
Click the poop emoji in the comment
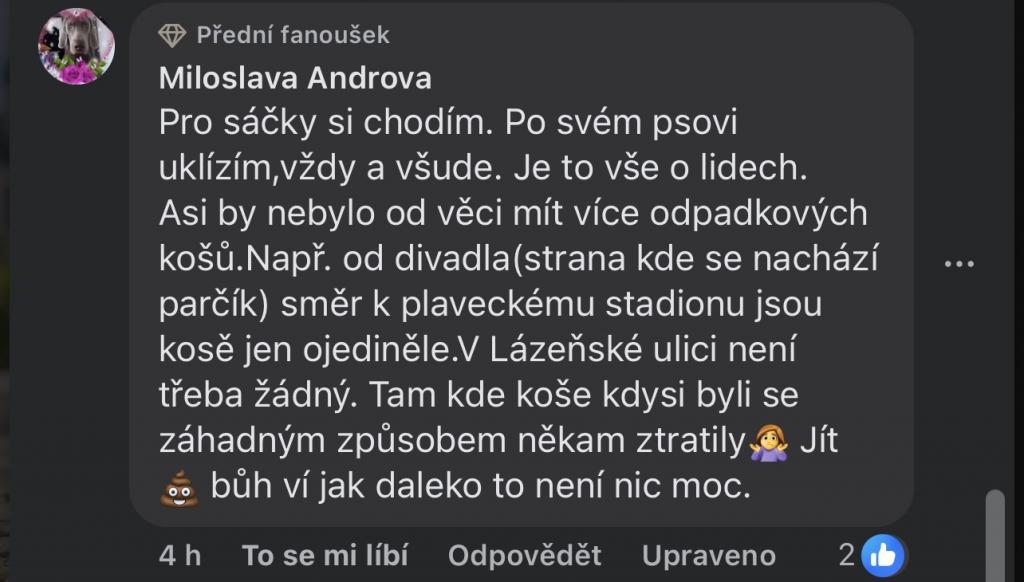(x=180, y=489)
